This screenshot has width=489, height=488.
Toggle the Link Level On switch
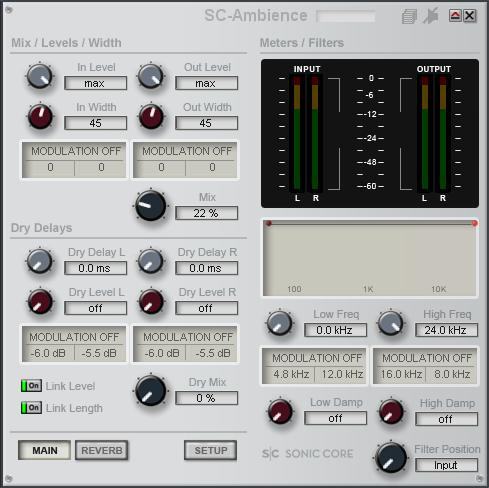tap(31, 386)
